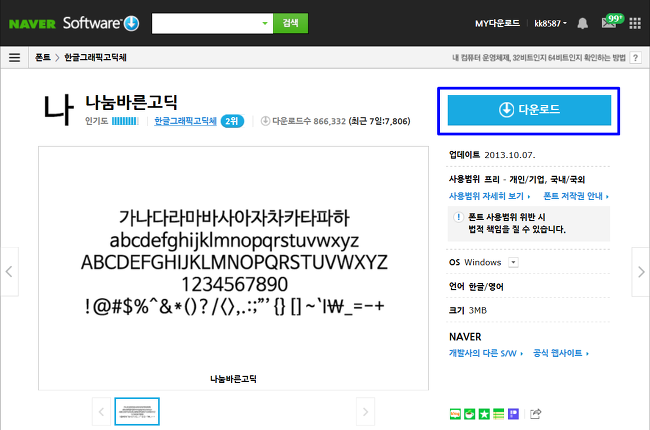Click the 한글그래픽고딕체 ranking link
The height and width of the screenshot is (430, 650).
click(x=185, y=121)
